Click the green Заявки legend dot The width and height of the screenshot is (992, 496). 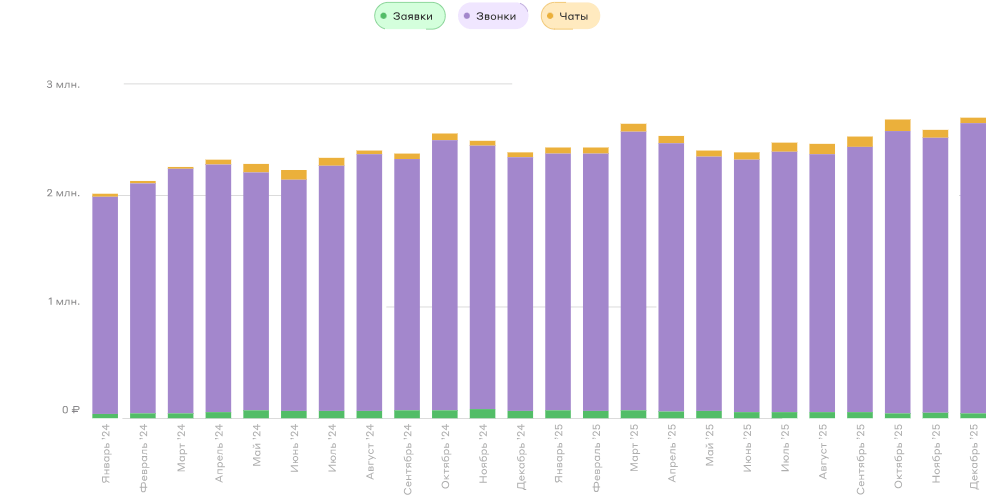(x=384, y=16)
